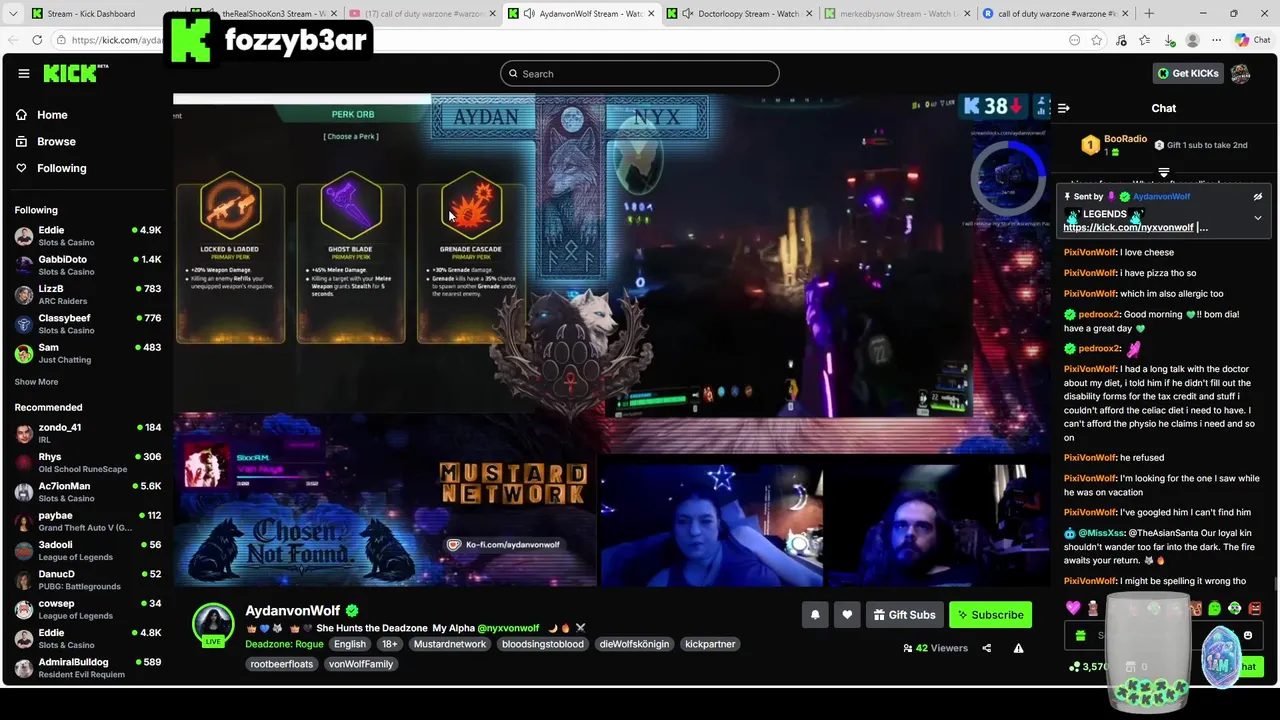1280x720 pixels.
Task: Open cowsep's recommended channel
Action: pos(87,609)
